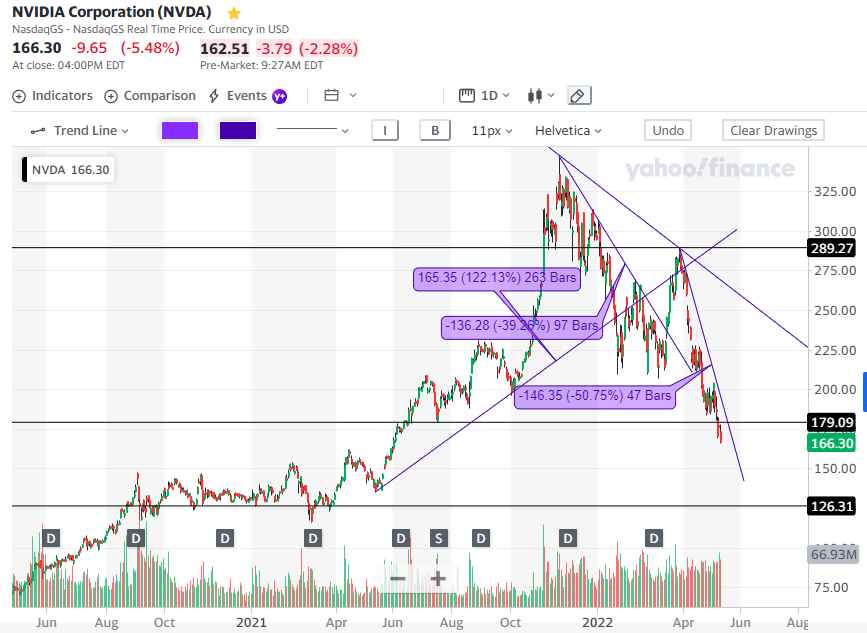Click the zoom out minus icon
The height and width of the screenshot is (633, 867).
[398, 579]
